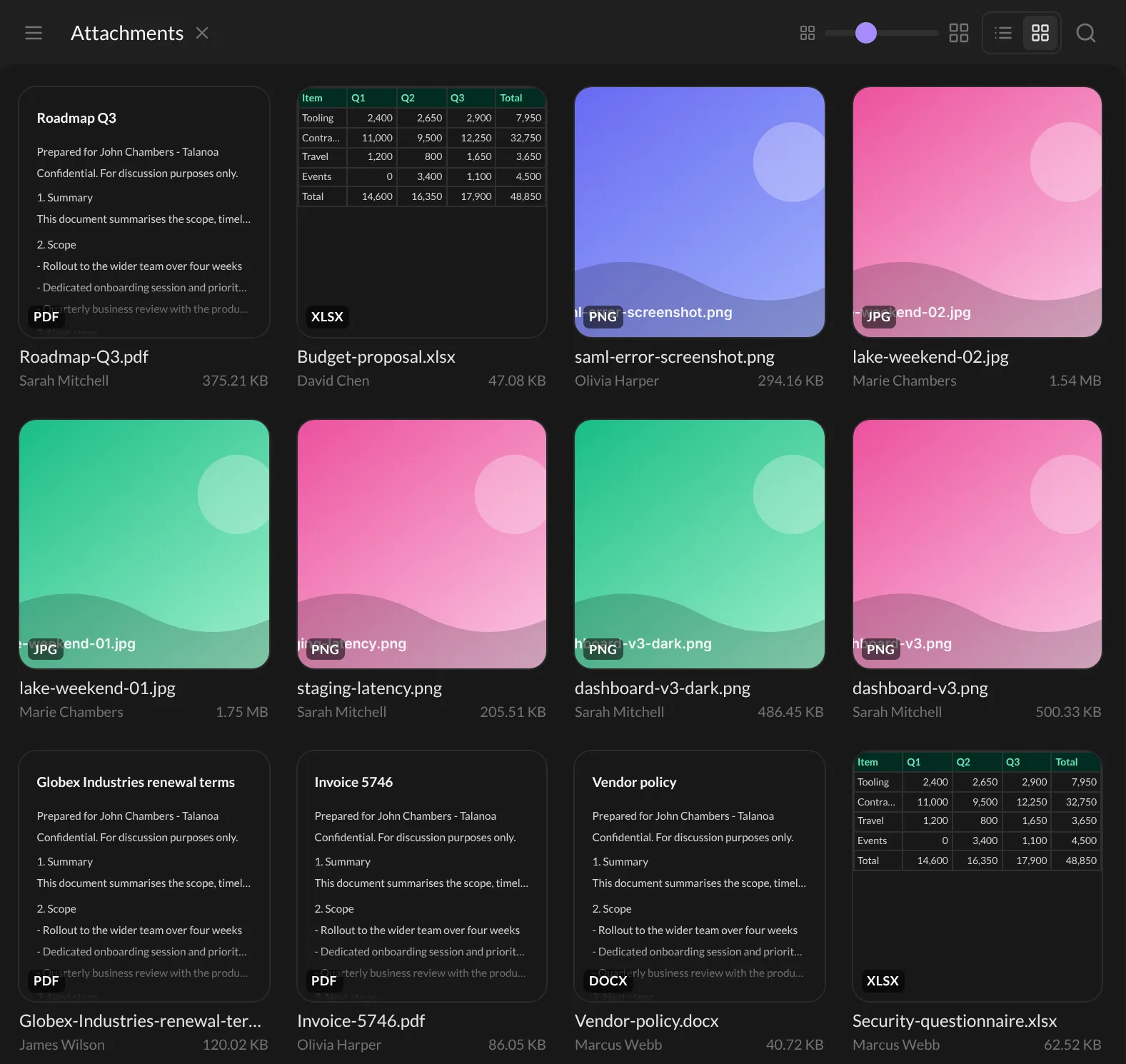Open lake-weekend-02.jpg image thumbnail
This screenshot has height=1064, width=1126.
pos(977,212)
